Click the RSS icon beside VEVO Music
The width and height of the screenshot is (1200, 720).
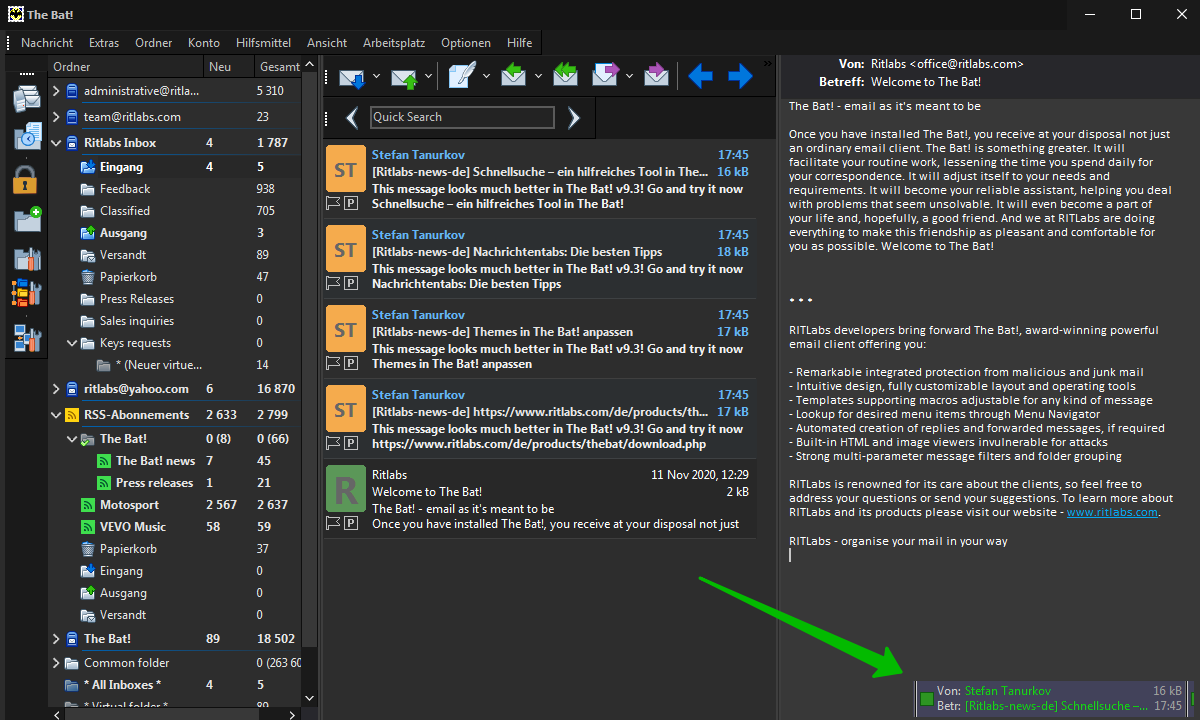click(x=87, y=527)
